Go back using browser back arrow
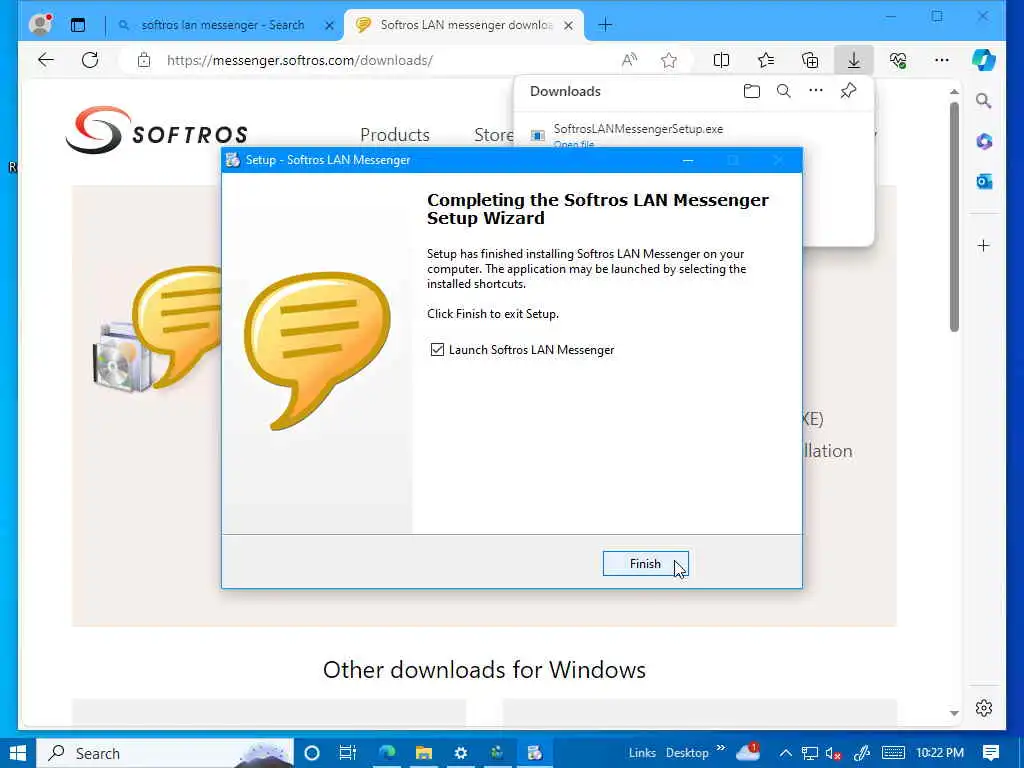1024x768 pixels. (46, 60)
